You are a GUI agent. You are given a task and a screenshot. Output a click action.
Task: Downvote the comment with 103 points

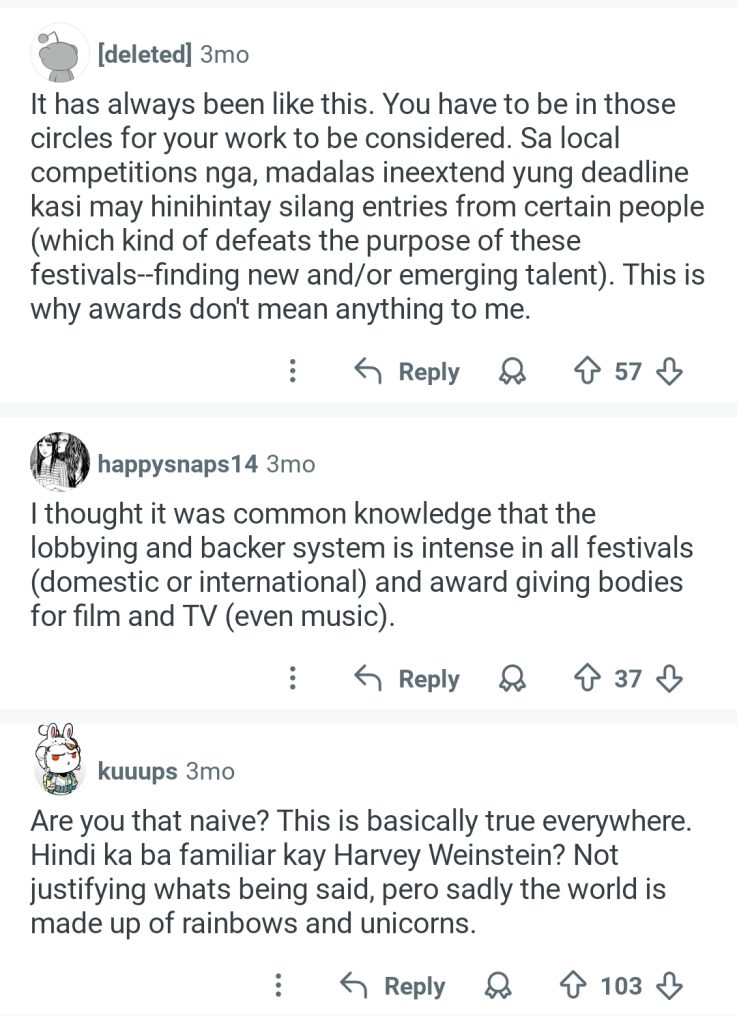pos(668,986)
